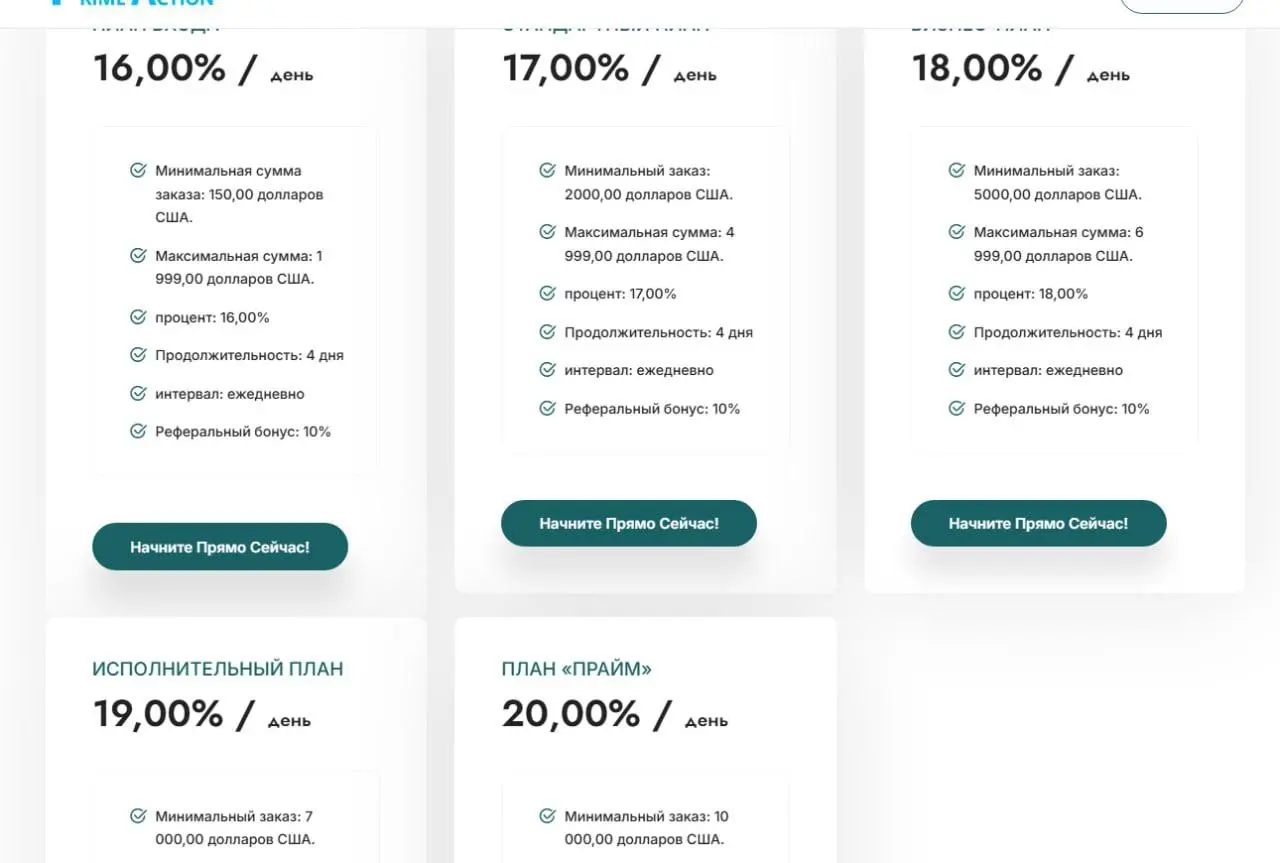Click the checkmark by minimum order 2000,00 dollars

click(x=547, y=171)
